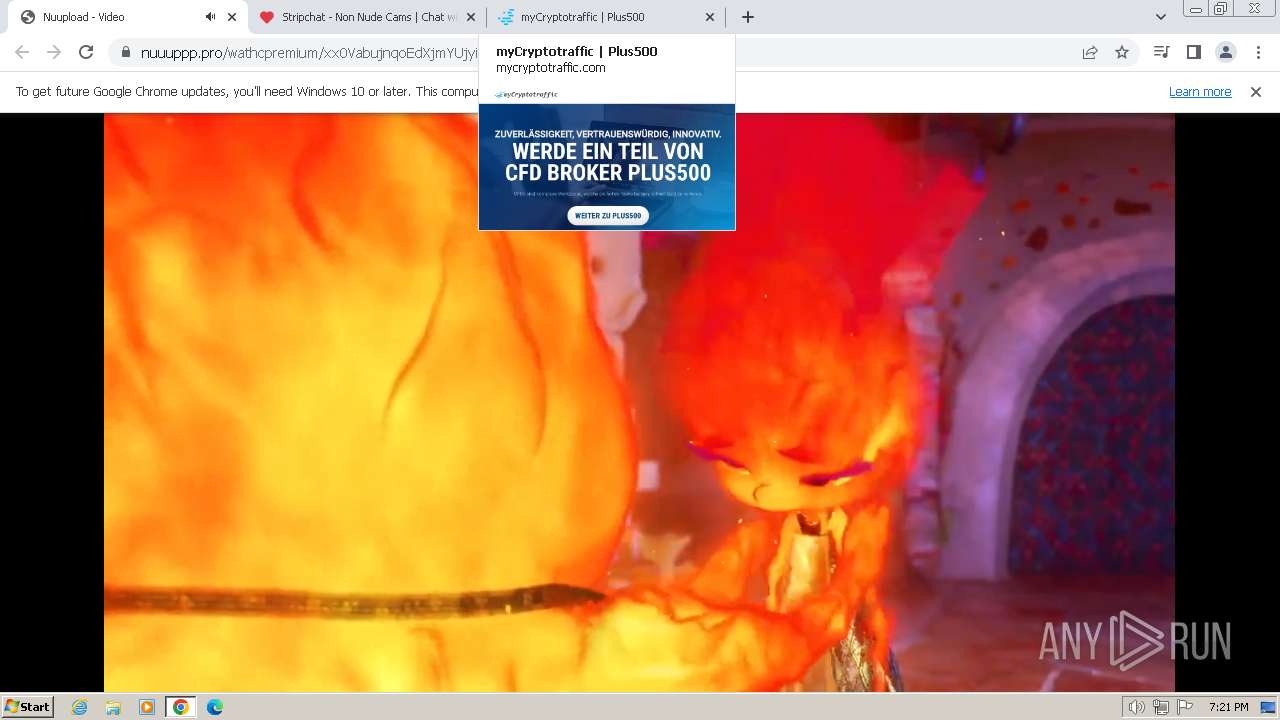
Task: Open a new browser tab
Action: coord(748,17)
